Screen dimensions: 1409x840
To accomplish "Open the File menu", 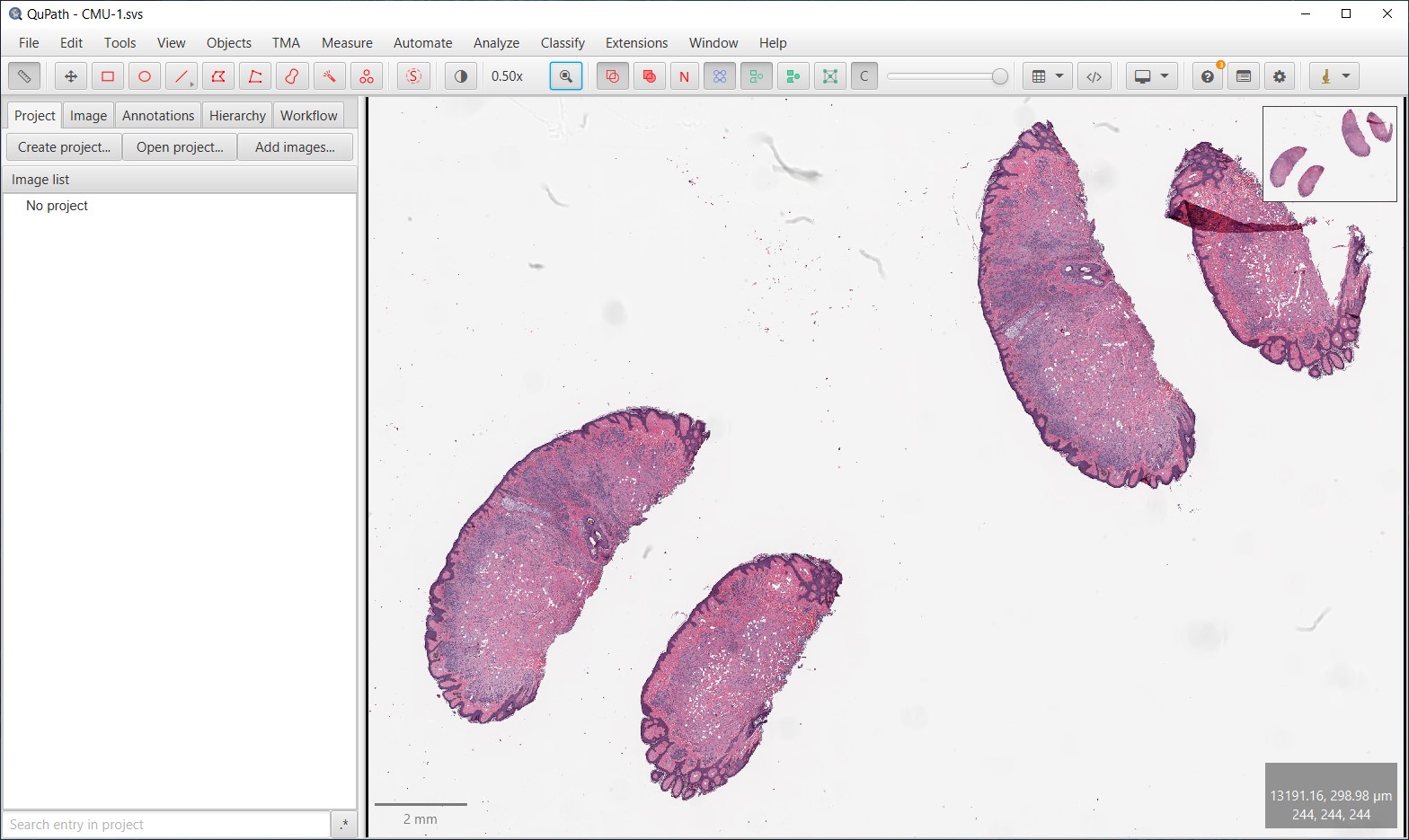I will coord(29,42).
